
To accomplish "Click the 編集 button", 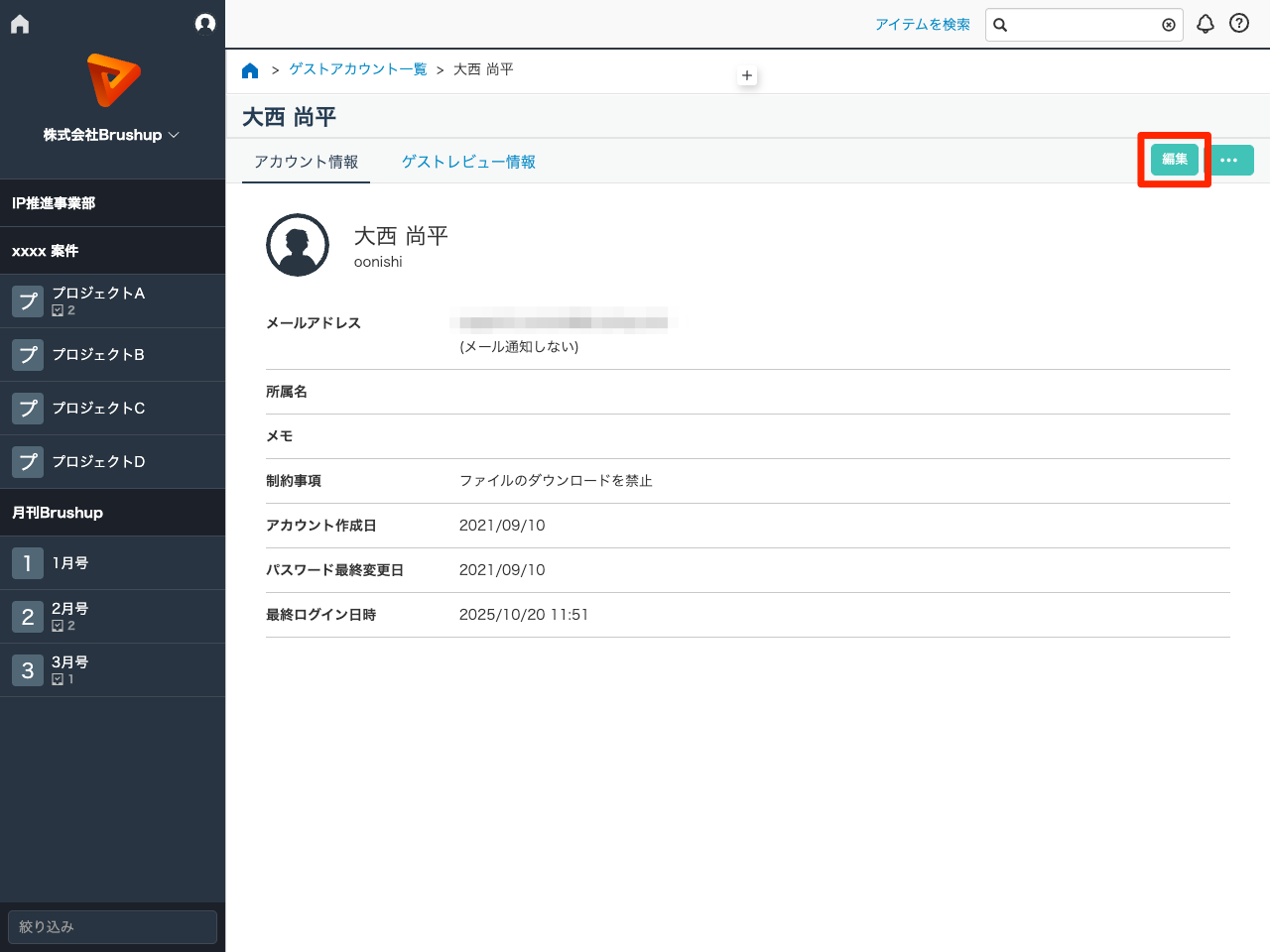I will 1174,160.
